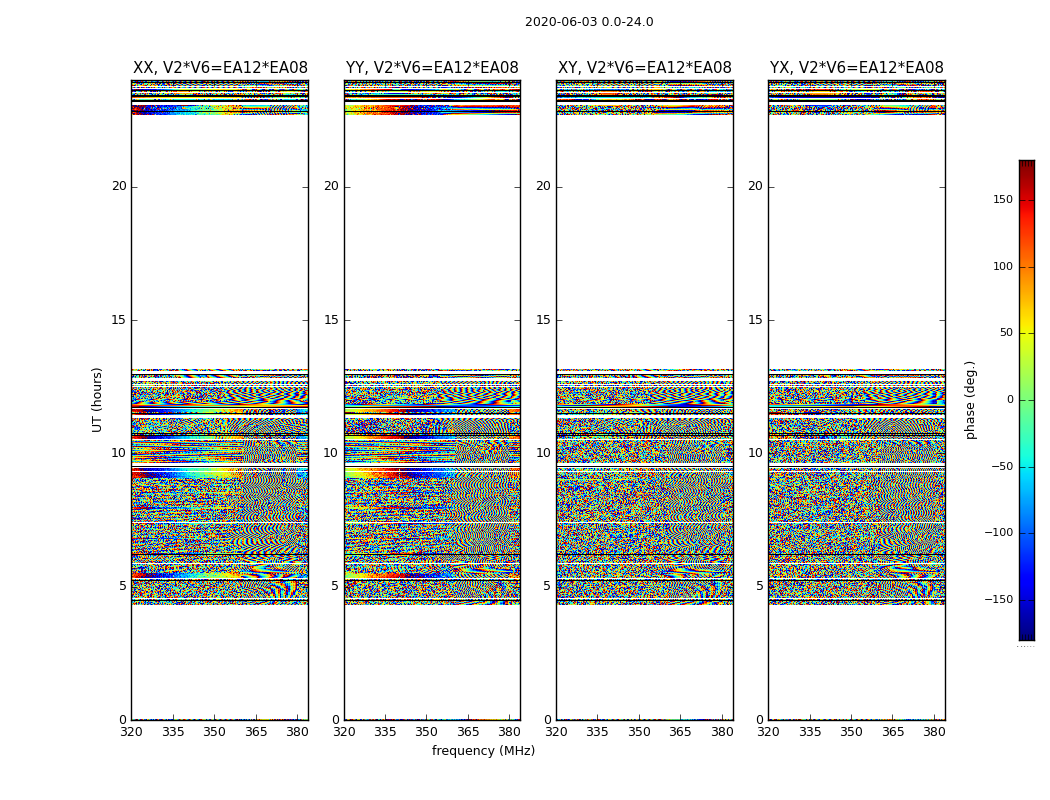1050x800 pixels.
Task: Click the 'phase (deg.)' colorbar label
Action: tap(970, 400)
